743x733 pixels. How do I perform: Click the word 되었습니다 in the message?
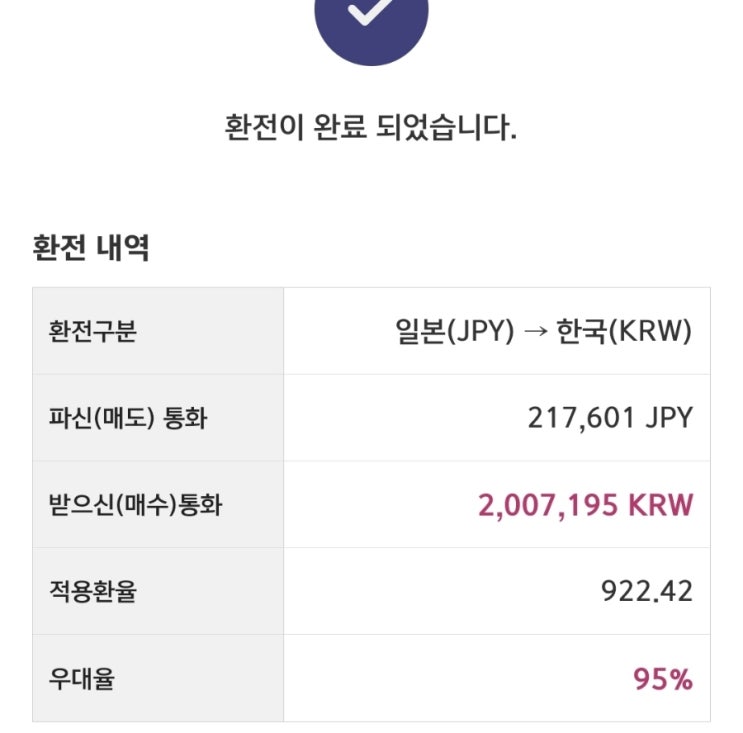coord(456,129)
